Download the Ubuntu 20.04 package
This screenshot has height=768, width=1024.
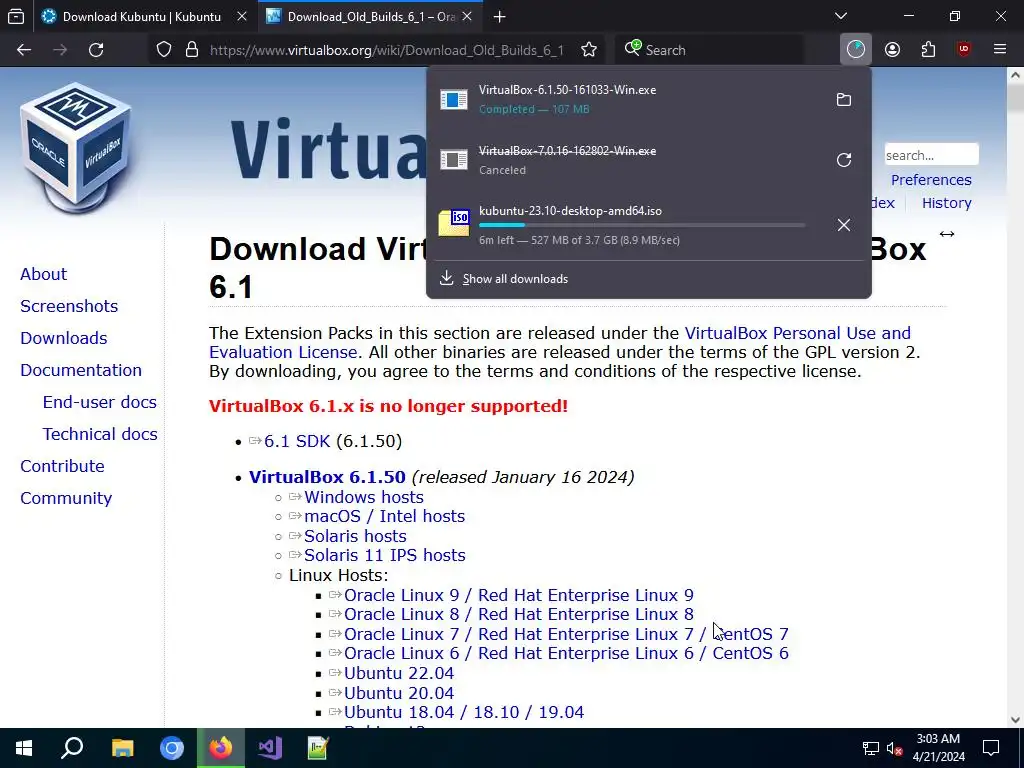point(398,693)
